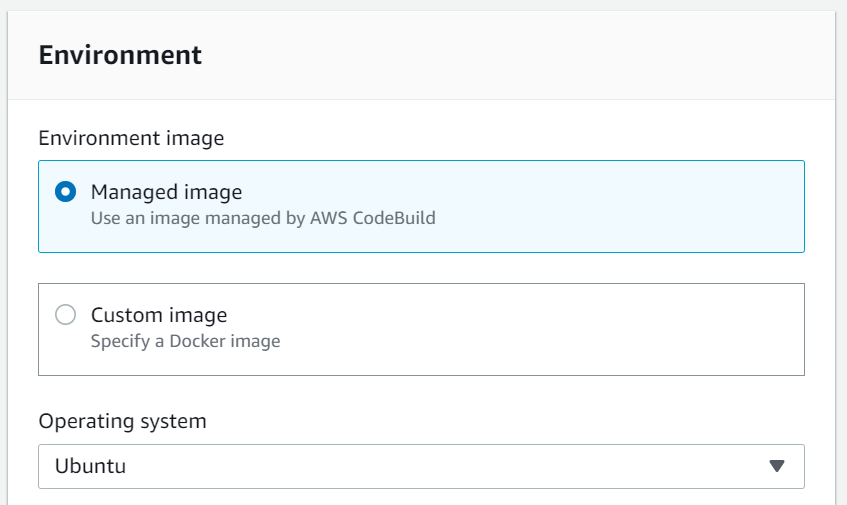Click the "Managed image" option label
The image size is (847, 505).
pos(166,191)
